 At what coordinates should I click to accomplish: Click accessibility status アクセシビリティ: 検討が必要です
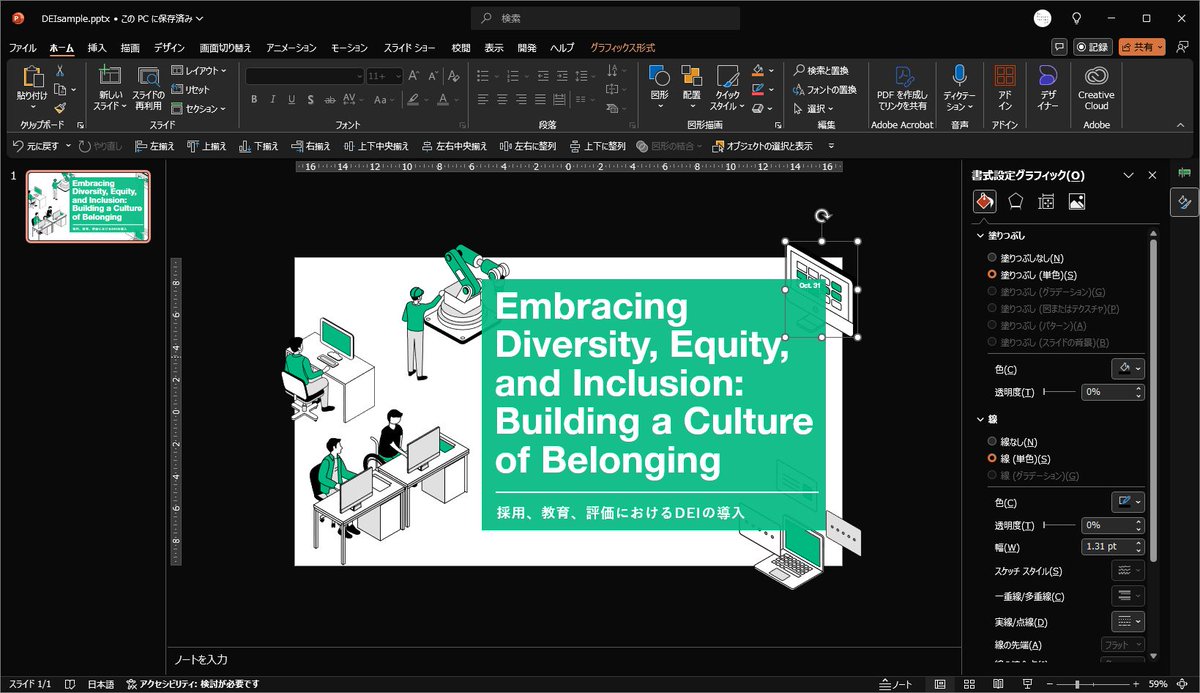point(193,684)
